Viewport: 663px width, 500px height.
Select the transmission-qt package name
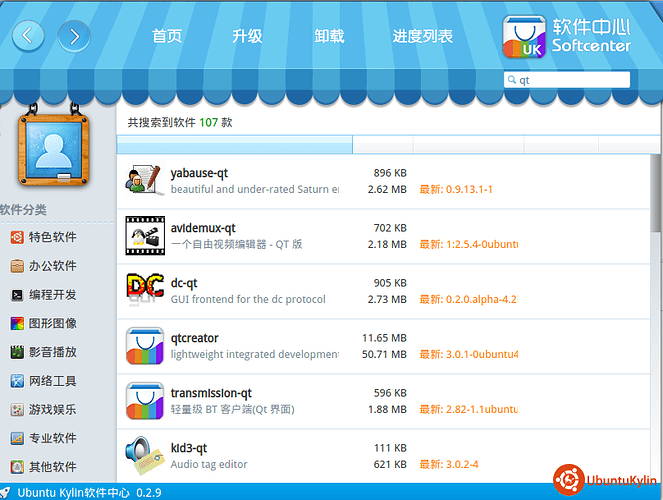(x=211, y=393)
